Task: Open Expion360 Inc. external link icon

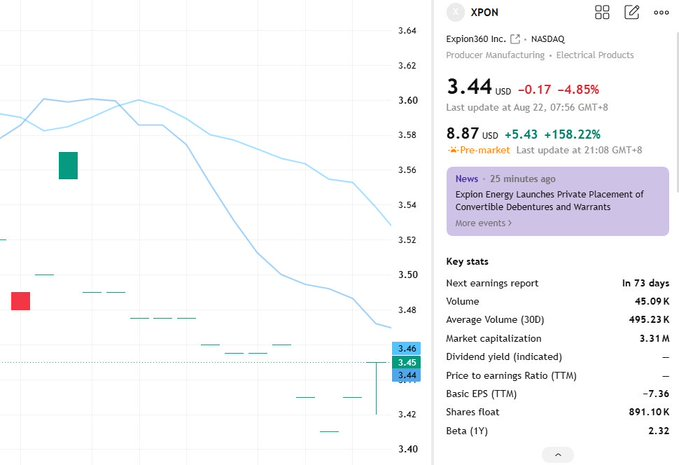Action: (x=515, y=39)
